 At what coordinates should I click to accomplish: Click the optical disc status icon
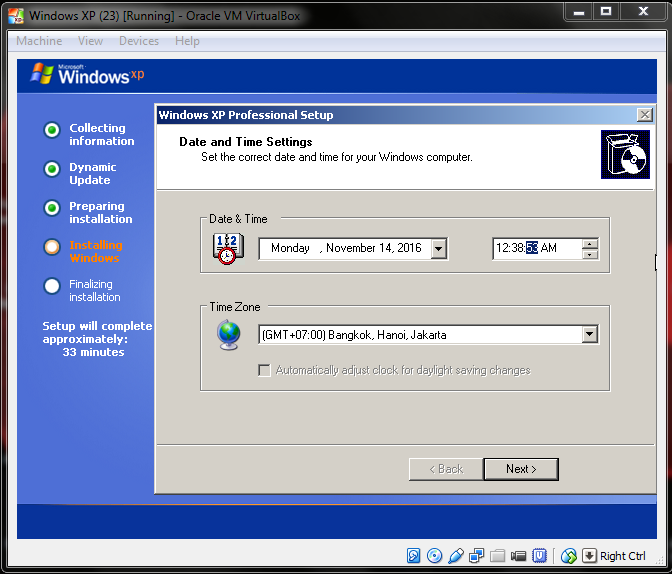pos(434,556)
